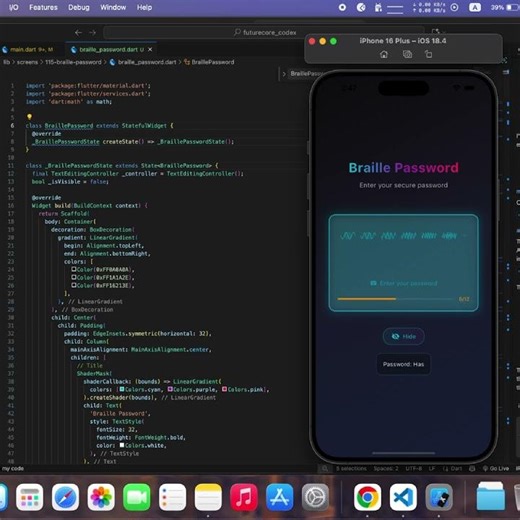Image resolution: width=520 pixels, height=520 pixels.
Task: Click the Color(0xFF16213E) swatch
Action: (74, 285)
